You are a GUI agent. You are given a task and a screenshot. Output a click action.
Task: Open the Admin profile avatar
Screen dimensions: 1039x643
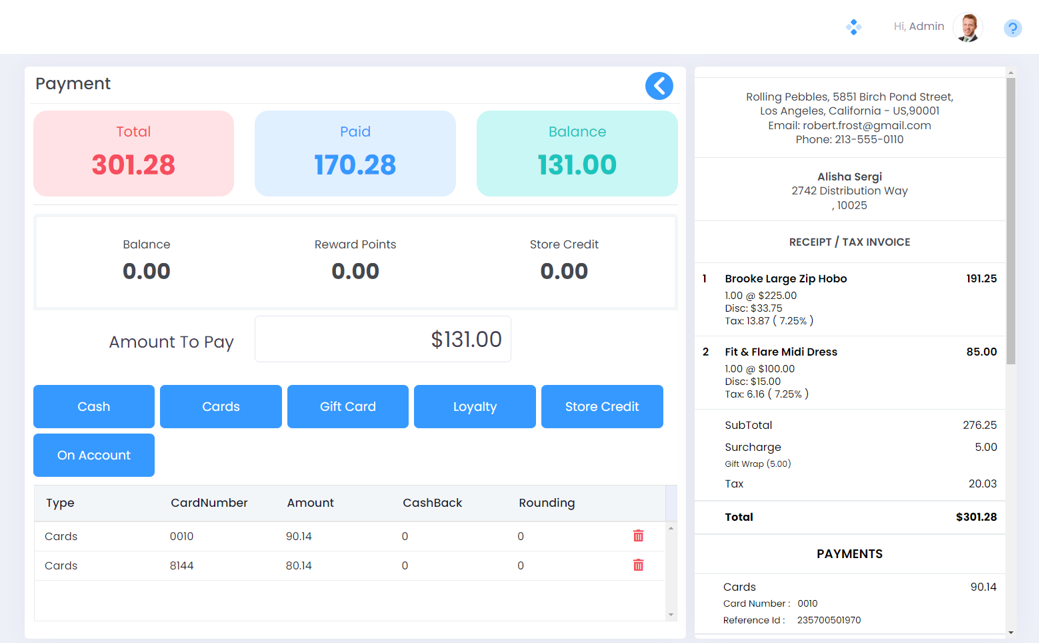click(x=968, y=27)
